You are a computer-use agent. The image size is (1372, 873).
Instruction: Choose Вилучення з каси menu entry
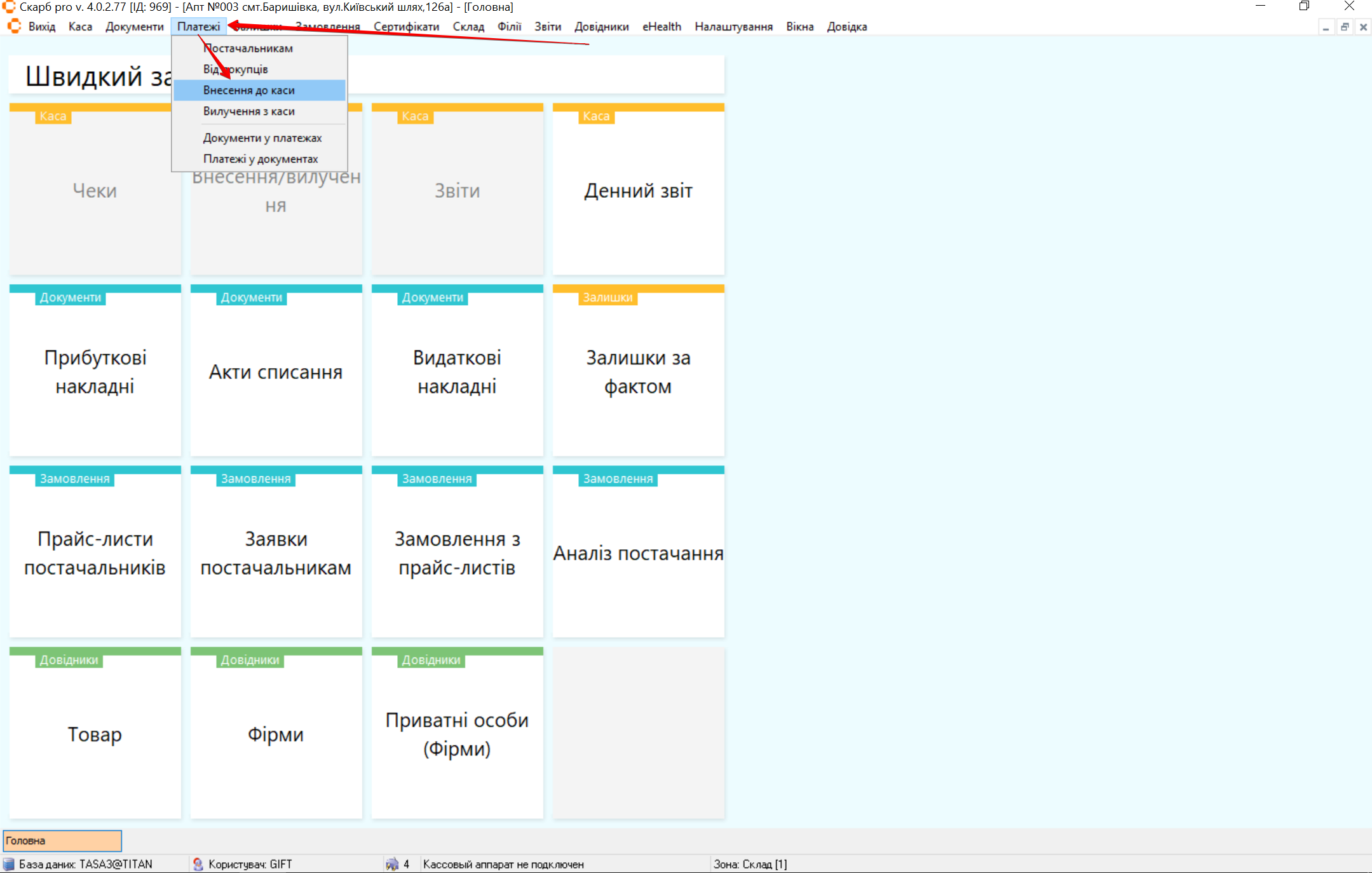tap(249, 111)
